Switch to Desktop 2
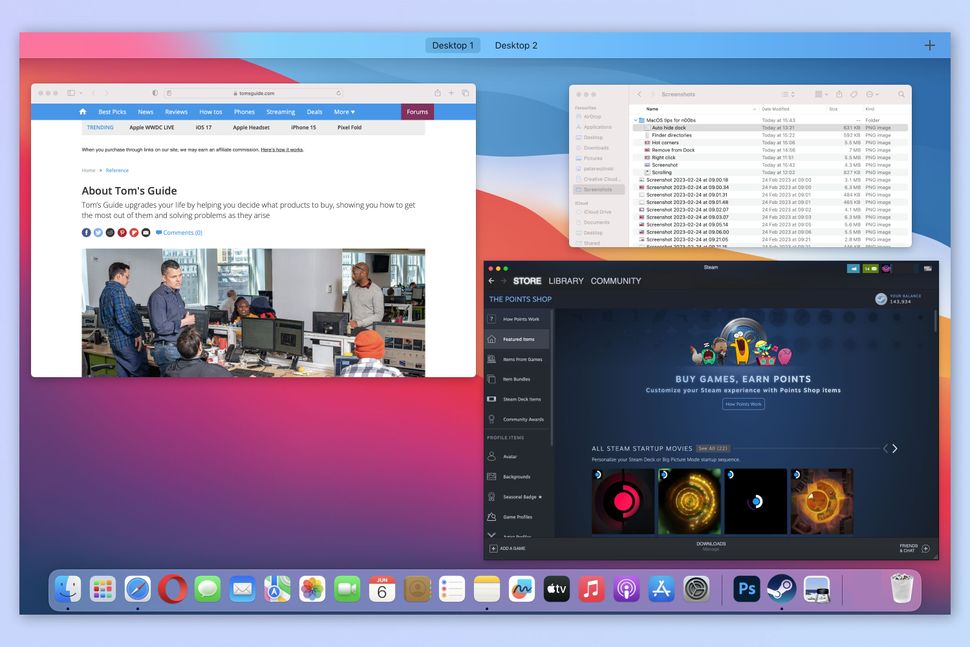Image resolution: width=970 pixels, height=647 pixels. (x=516, y=45)
